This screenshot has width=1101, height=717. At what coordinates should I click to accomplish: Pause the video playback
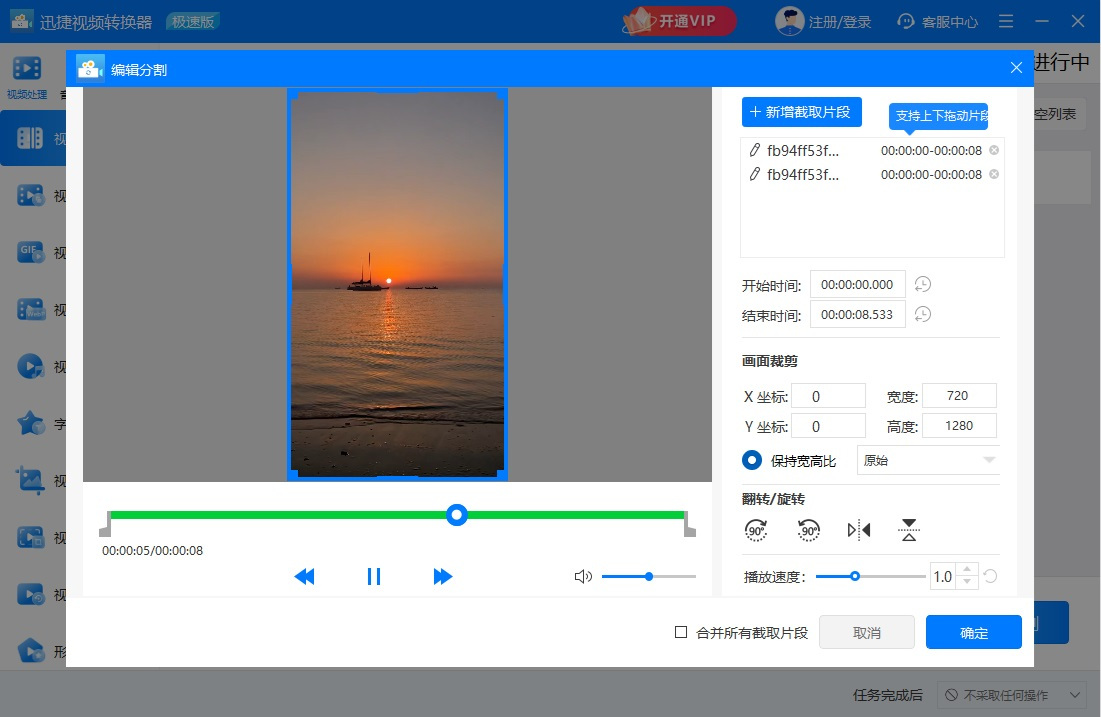tap(374, 576)
